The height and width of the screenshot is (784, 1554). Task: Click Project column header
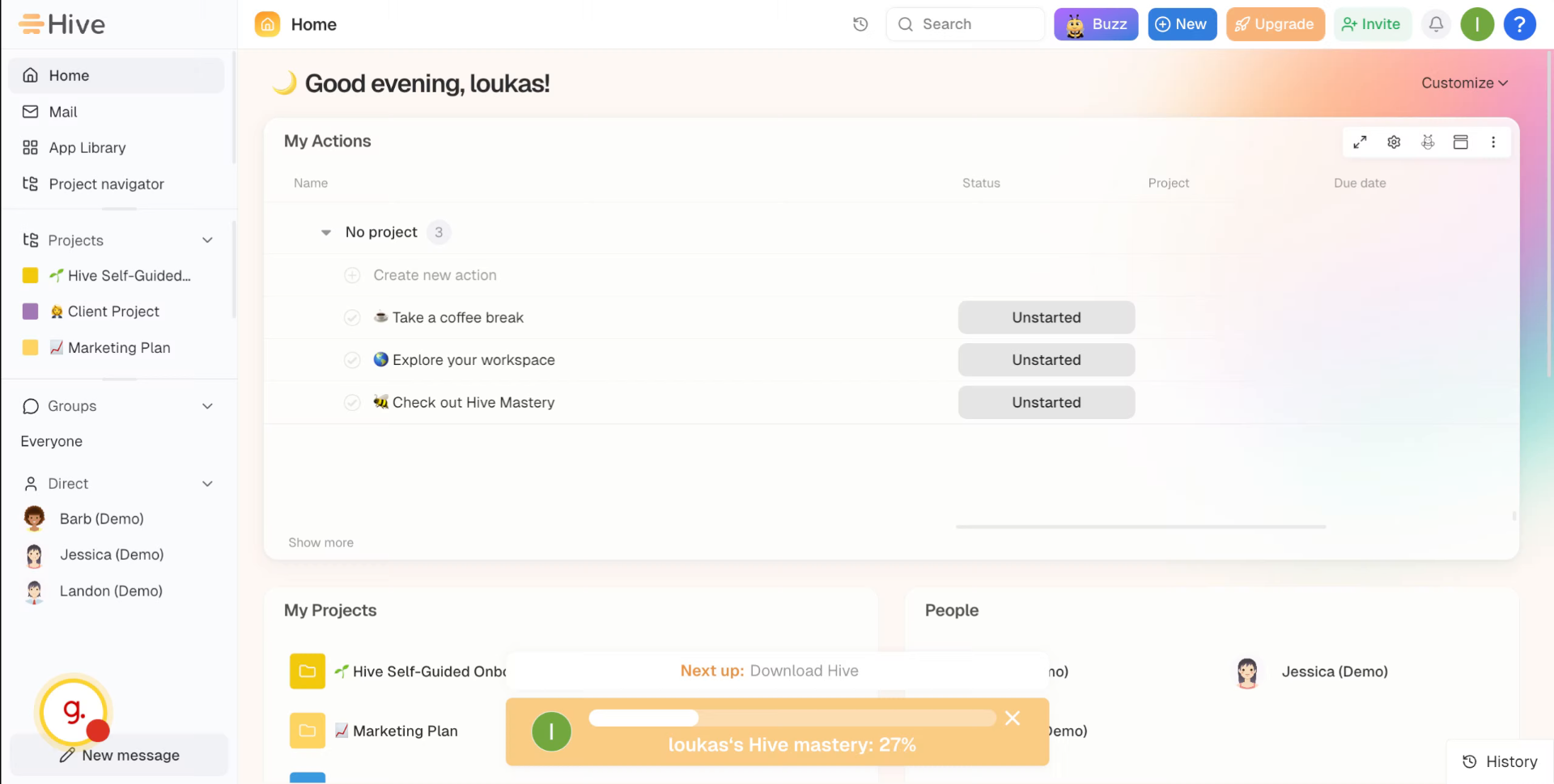pyautogui.click(x=1168, y=184)
